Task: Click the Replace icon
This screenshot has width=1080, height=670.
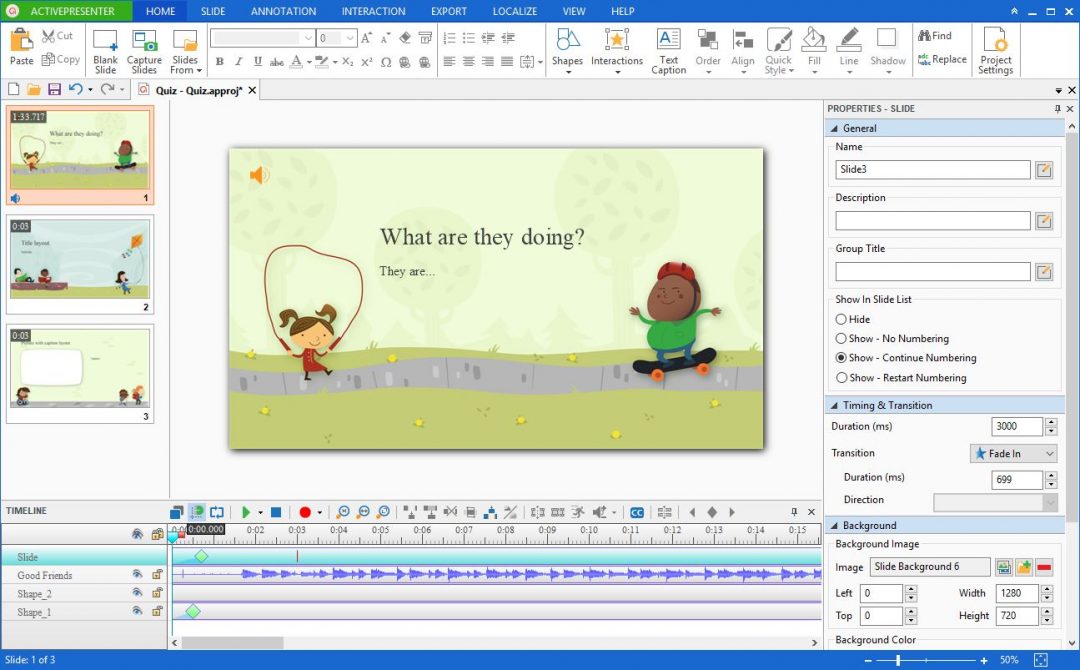Action: [942, 58]
